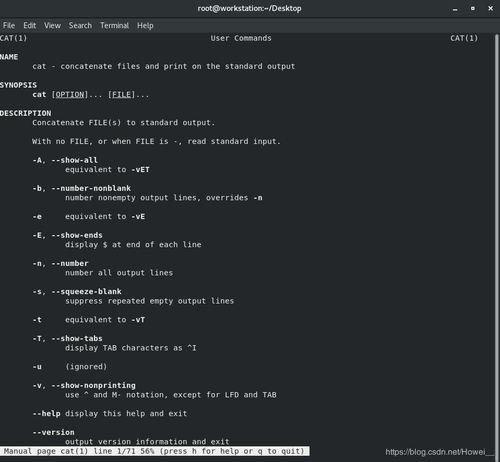Click the SYNOPSIS section heading
Image resolution: width=500 pixels, height=462 pixels.
[x=18, y=85]
